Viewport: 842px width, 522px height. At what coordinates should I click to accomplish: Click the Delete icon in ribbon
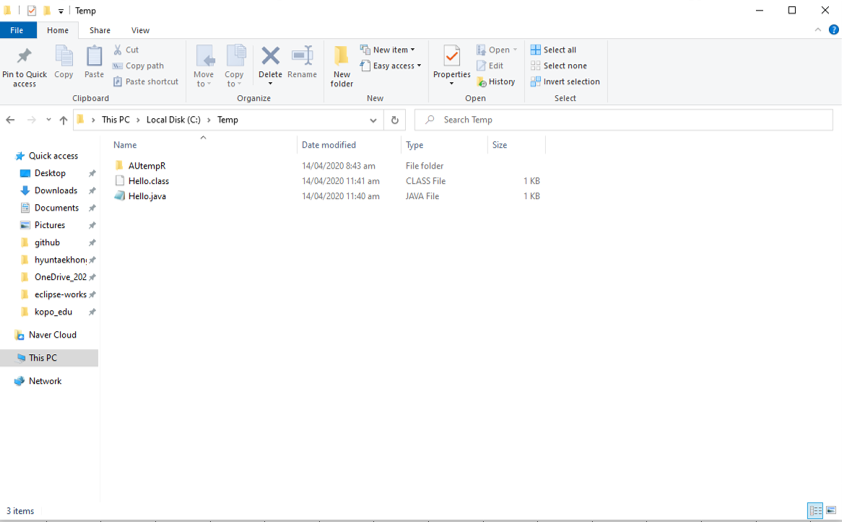pyautogui.click(x=270, y=64)
